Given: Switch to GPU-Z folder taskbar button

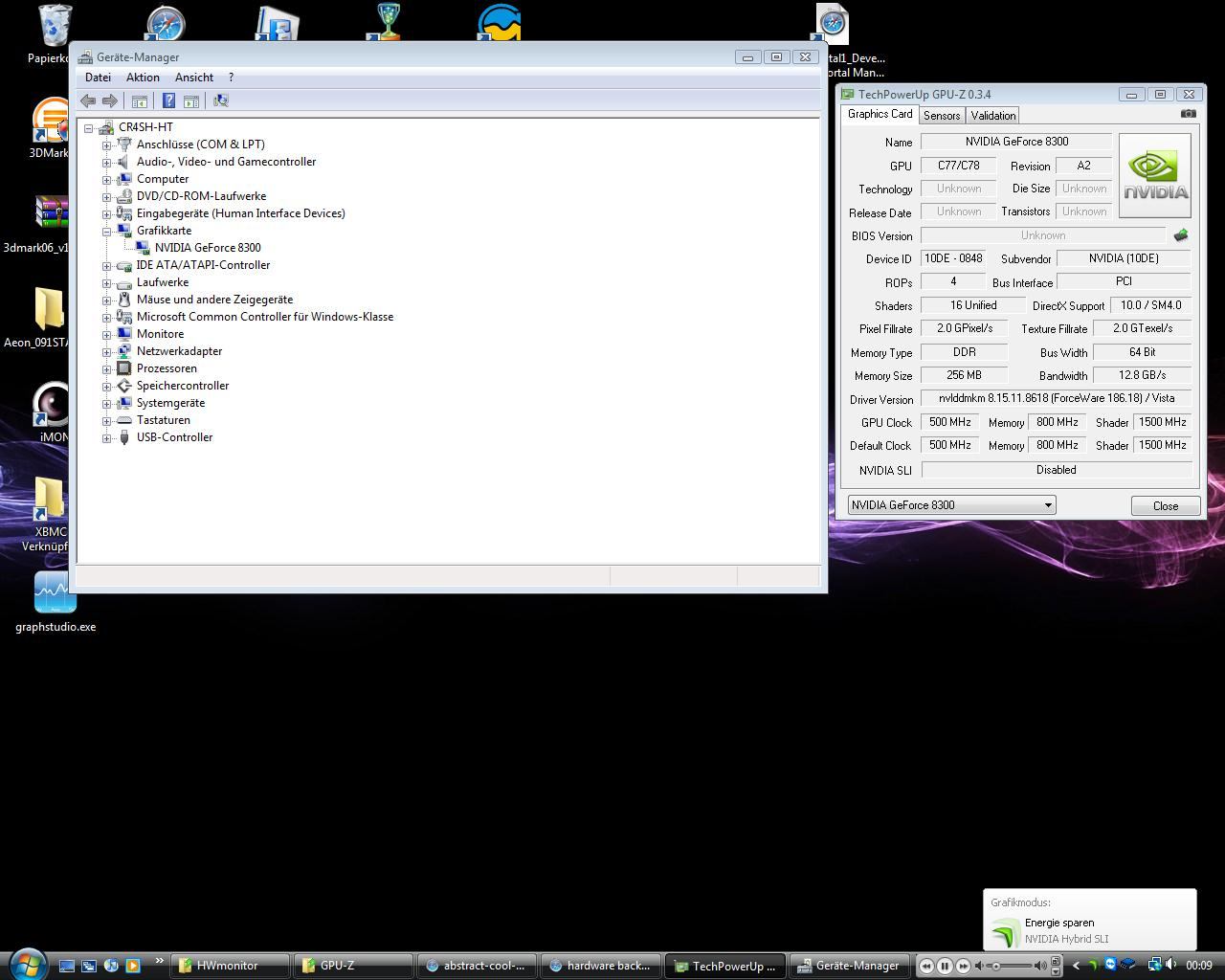Looking at the screenshot, I should point(351,966).
